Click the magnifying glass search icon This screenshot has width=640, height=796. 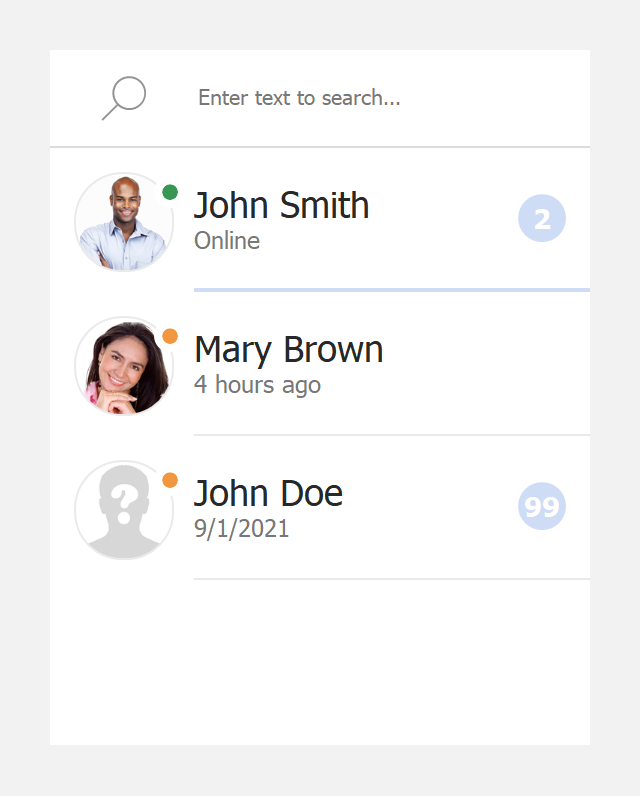[x=124, y=98]
